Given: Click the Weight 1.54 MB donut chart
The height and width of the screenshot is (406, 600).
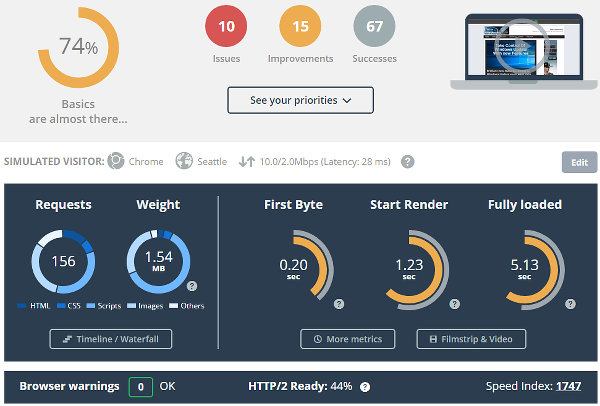Looking at the screenshot, I should [158, 261].
